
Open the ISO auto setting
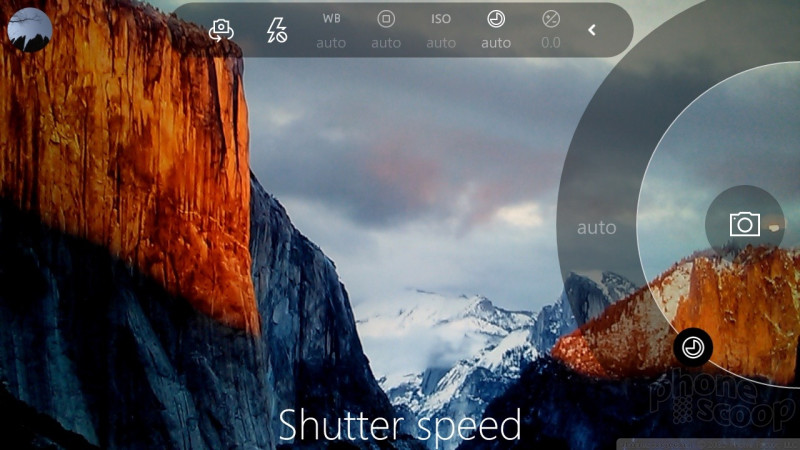pos(441,30)
